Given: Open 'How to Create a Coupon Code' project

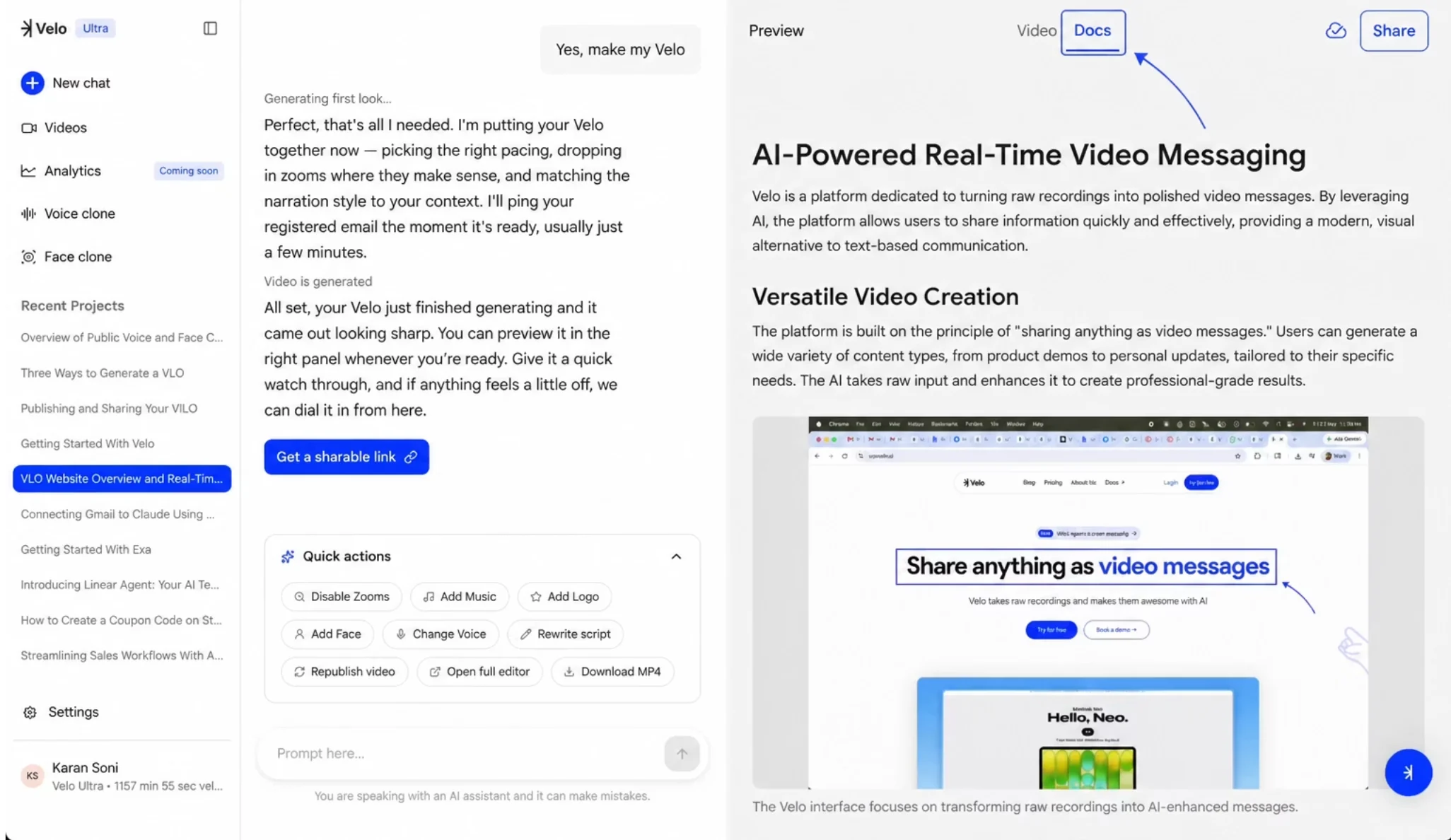Looking at the screenshot, I should coord(121,621).
